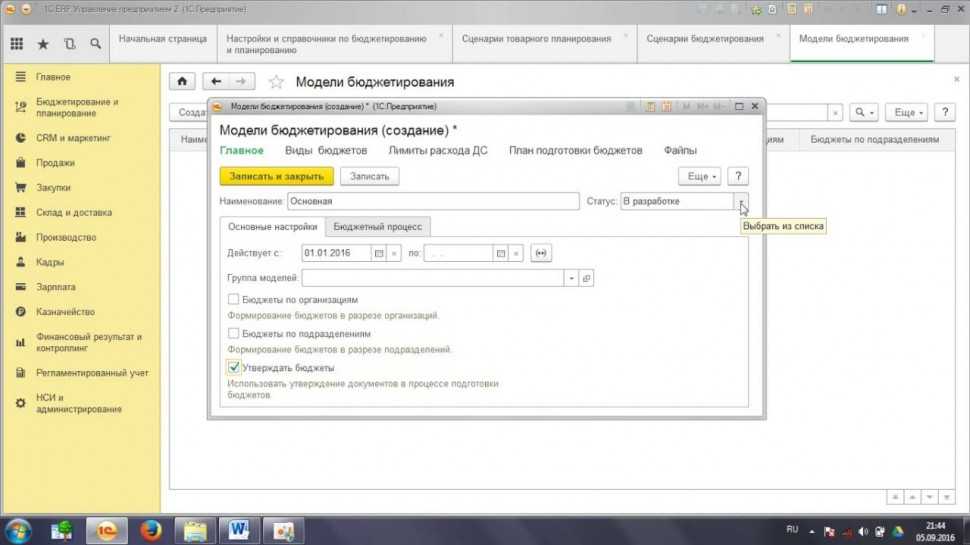Image resolution: width=970 pixels, height=545 pixels.
Task: Add Модели бюджетирования page to favorites star
Action: (276, 82)
